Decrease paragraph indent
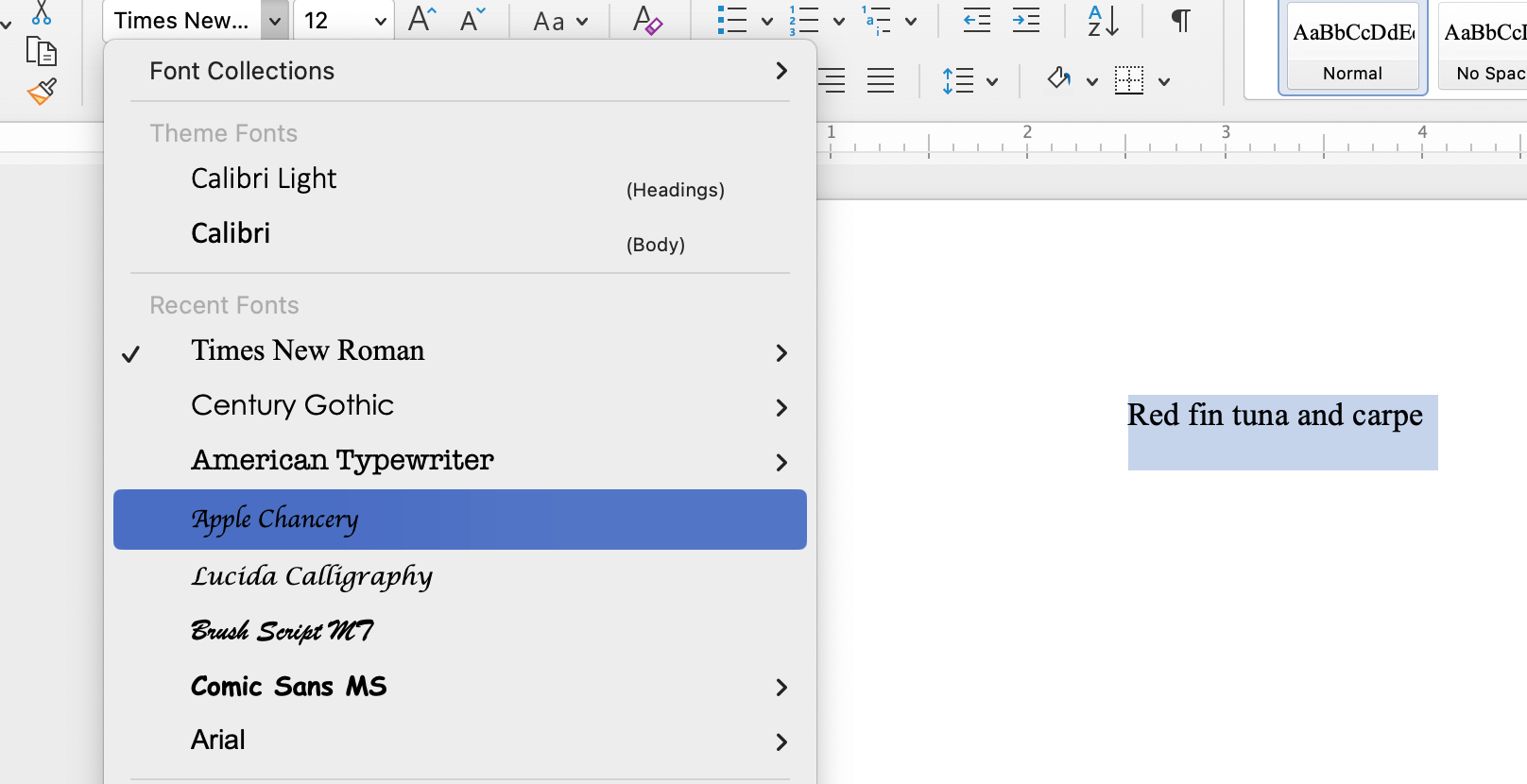Image resolution: width=1527 pixels, height=784 pixels. (x=976, y=20)
